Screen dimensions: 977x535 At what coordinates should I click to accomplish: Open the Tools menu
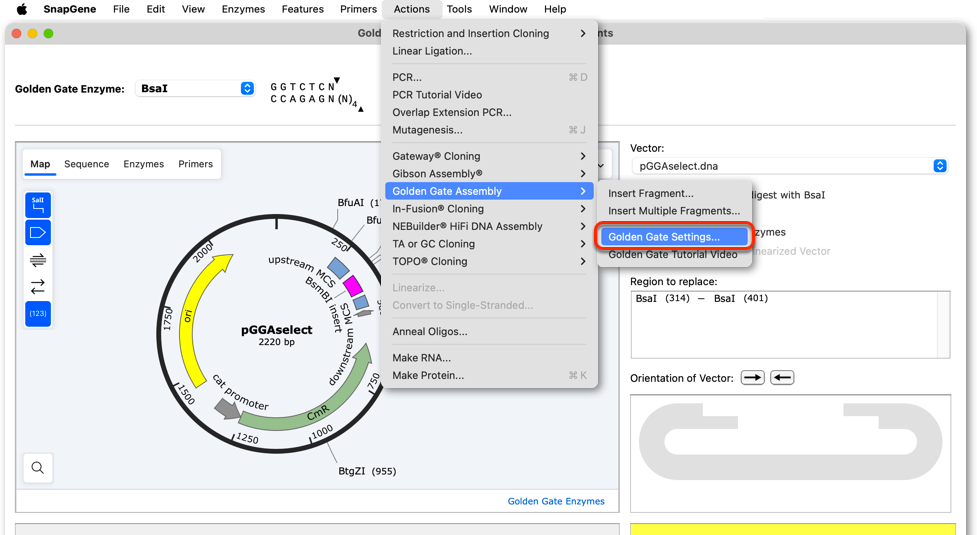[x=459, y=9]
